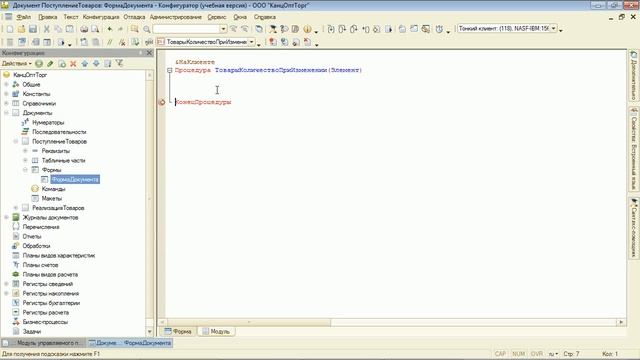This screenshot has width=640, height=360.
Task: Select the ПоступлениеТоваров tree item
Action: (x=59, y=141)
